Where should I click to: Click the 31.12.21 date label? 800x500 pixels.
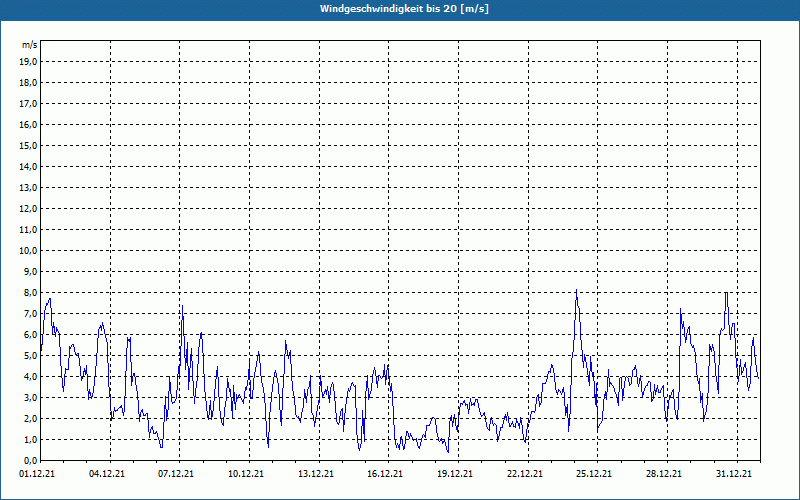[x=734, y=474]
